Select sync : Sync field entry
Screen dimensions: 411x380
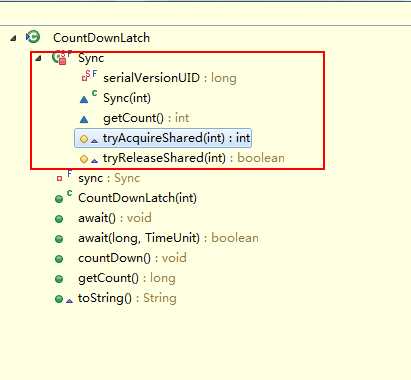coord(109,178)
